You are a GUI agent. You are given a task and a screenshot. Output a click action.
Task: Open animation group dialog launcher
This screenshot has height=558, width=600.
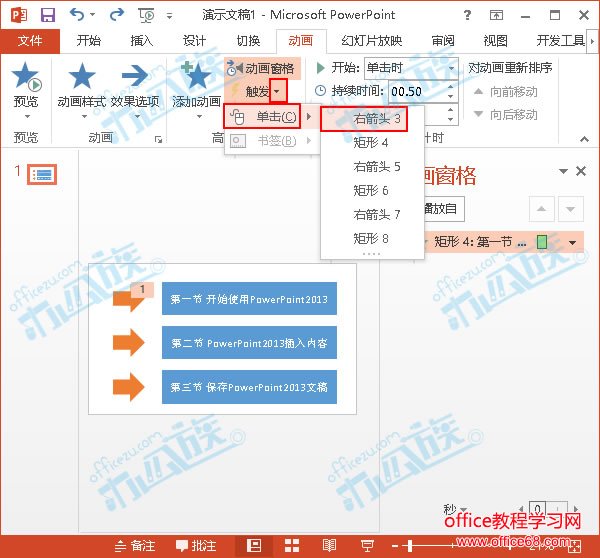pyautogui.click(x=158, y=140)
